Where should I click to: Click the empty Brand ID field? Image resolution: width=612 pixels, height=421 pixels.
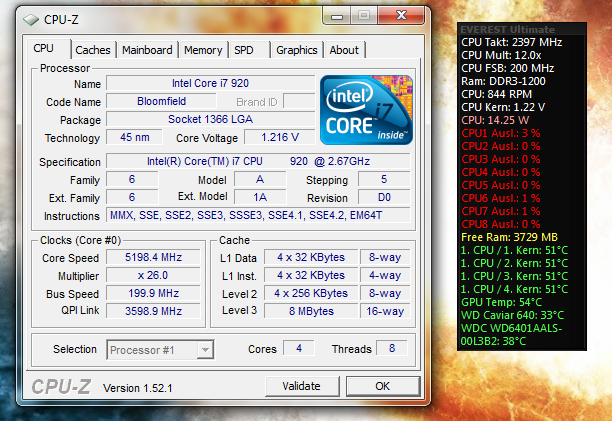299,101
